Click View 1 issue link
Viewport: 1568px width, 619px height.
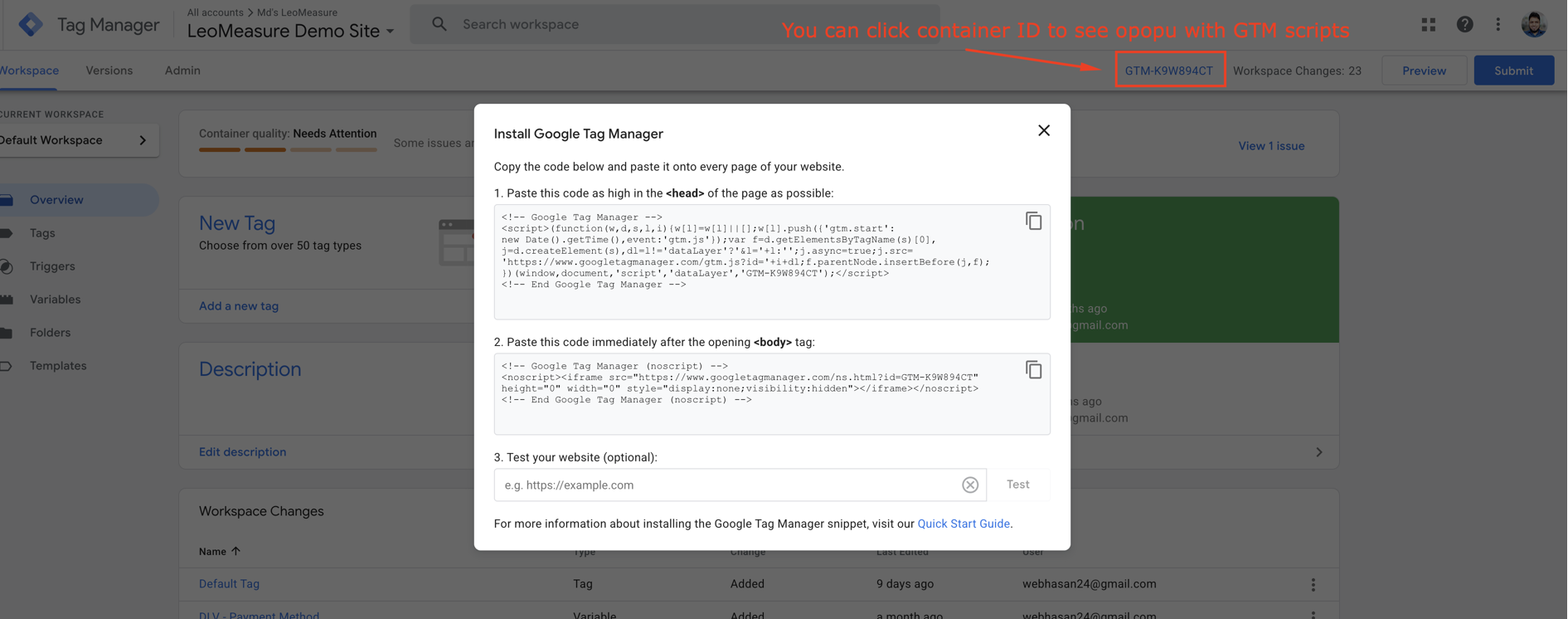coord(1271,146)
